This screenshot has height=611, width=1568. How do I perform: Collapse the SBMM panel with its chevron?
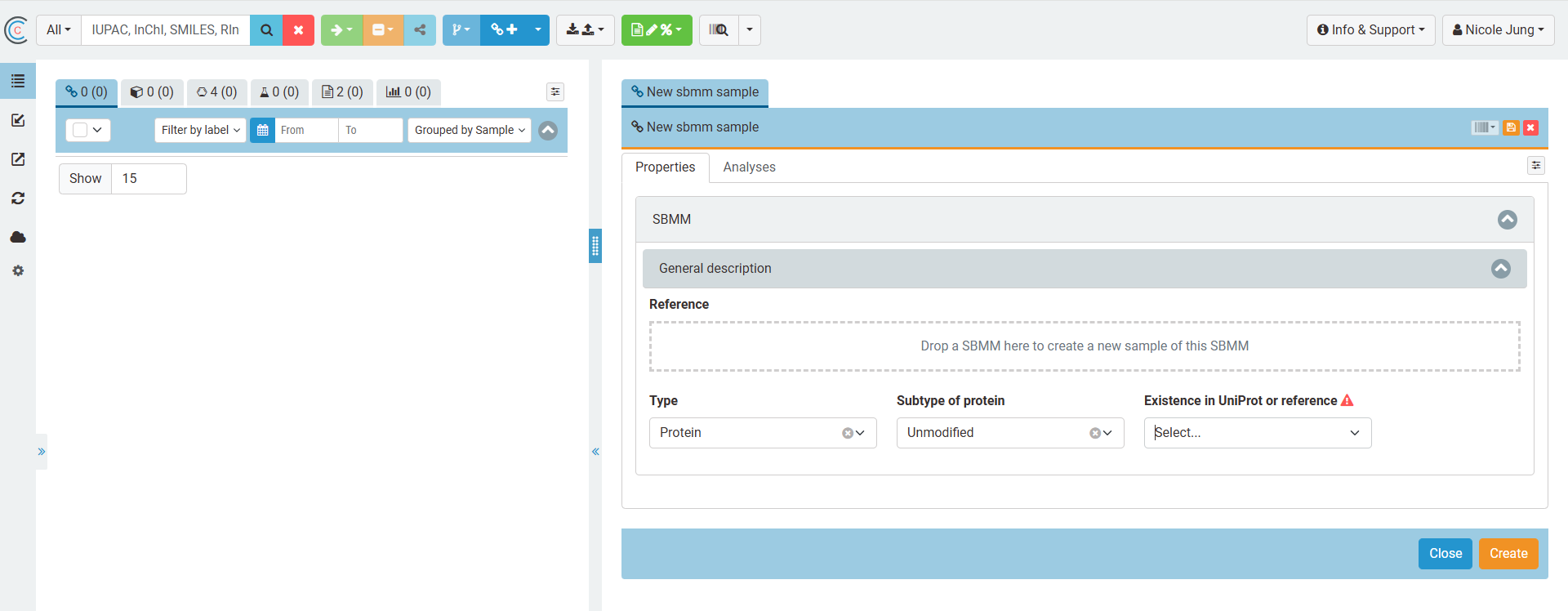(x=1507, y=220)
